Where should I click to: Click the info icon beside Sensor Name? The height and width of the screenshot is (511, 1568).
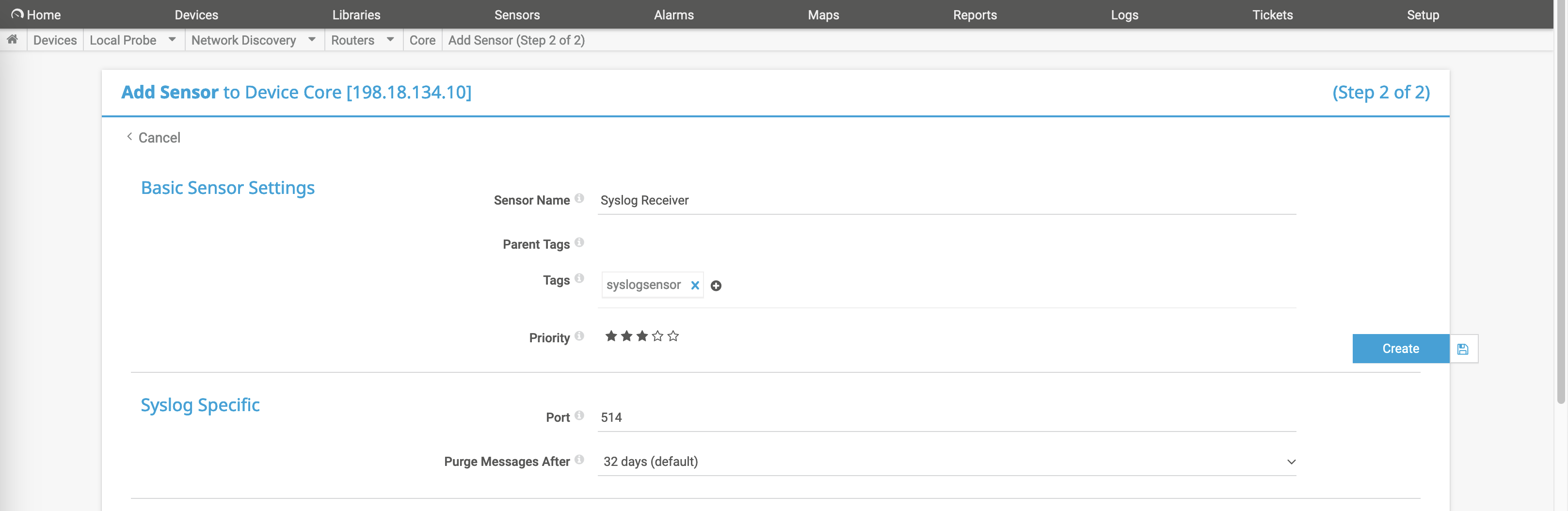[579, 198]
